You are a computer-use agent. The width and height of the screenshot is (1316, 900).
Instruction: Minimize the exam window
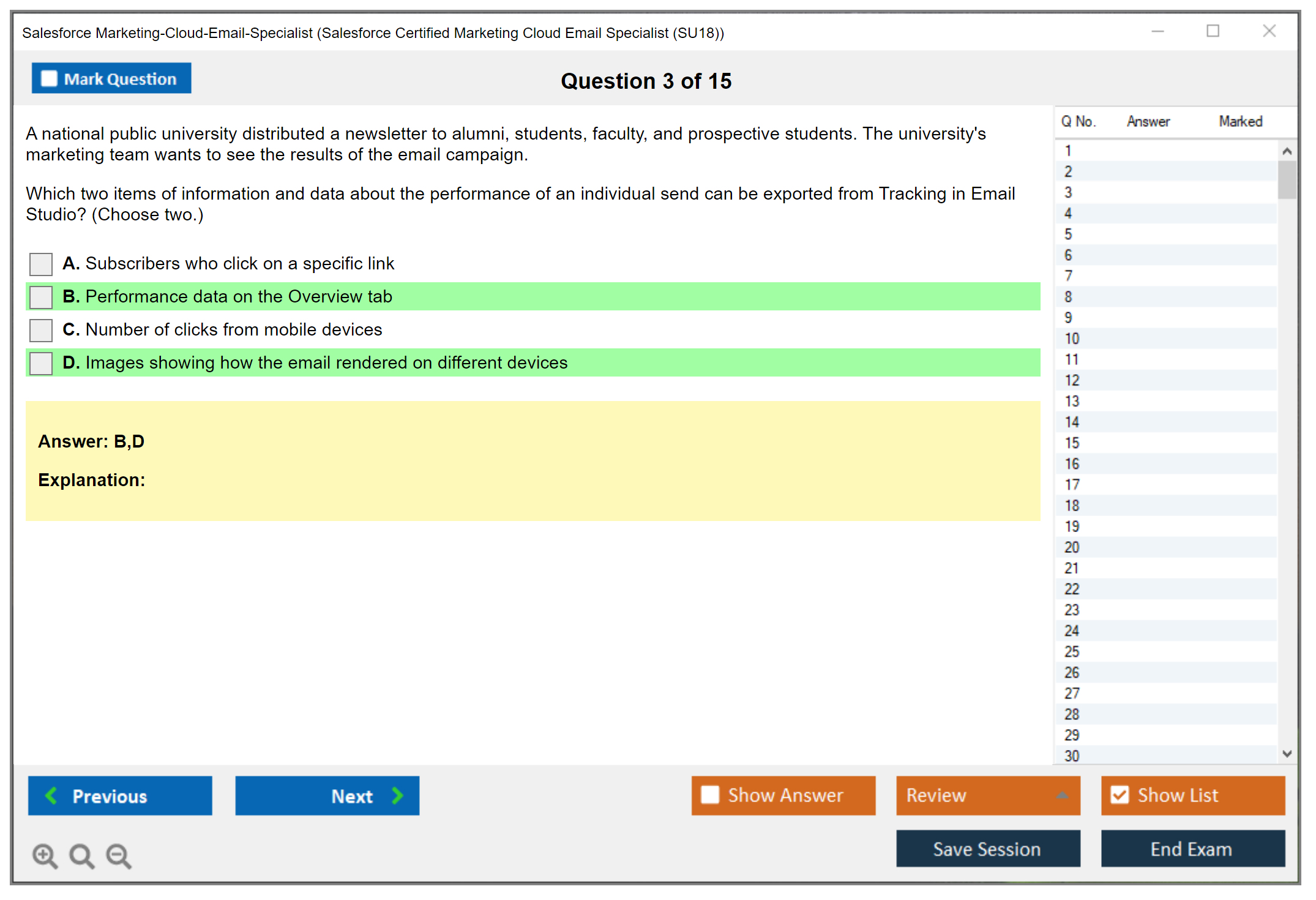pyautogui.click(x=1157, y=31)
